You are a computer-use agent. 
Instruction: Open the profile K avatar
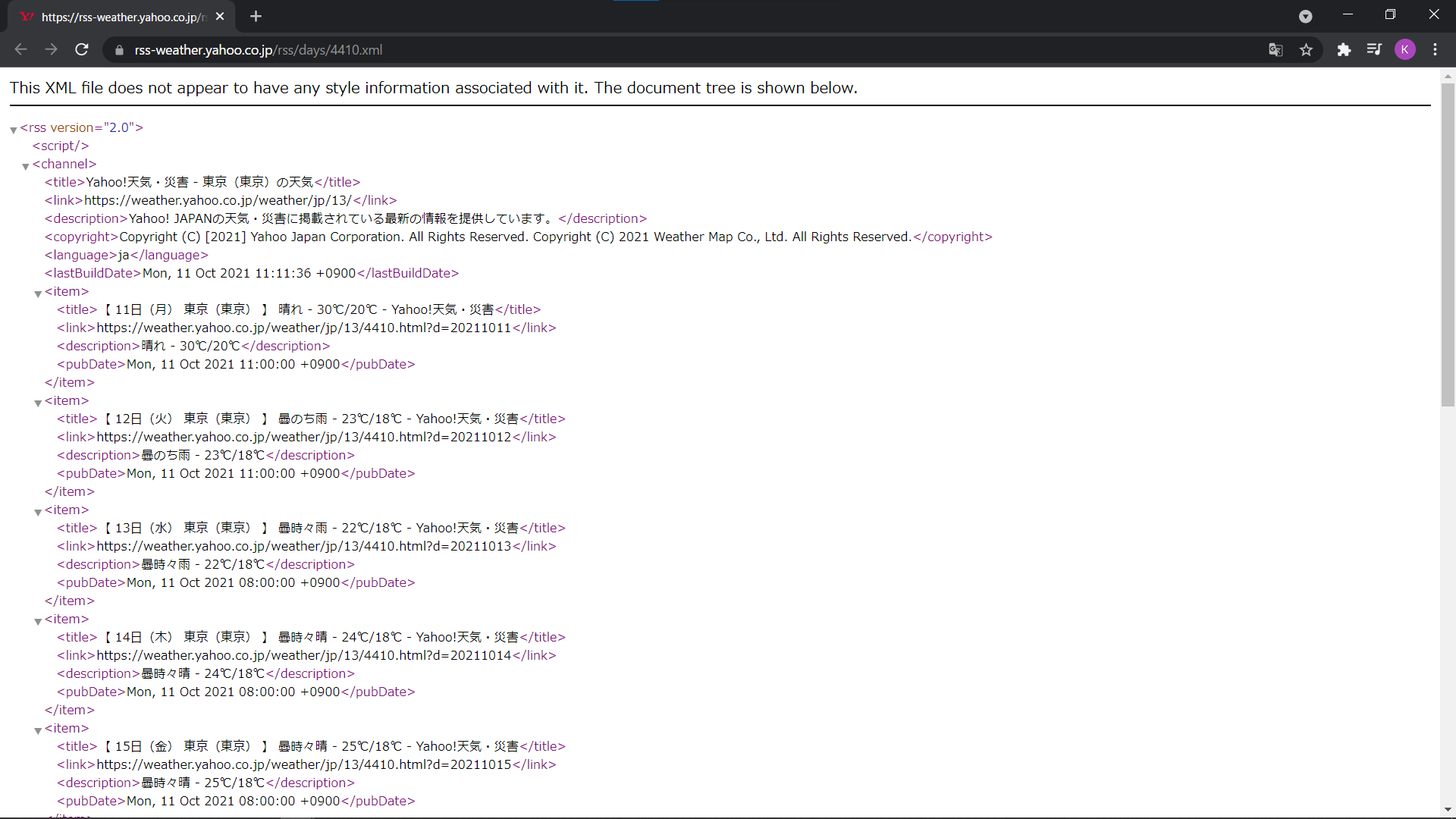point(1404,50)
